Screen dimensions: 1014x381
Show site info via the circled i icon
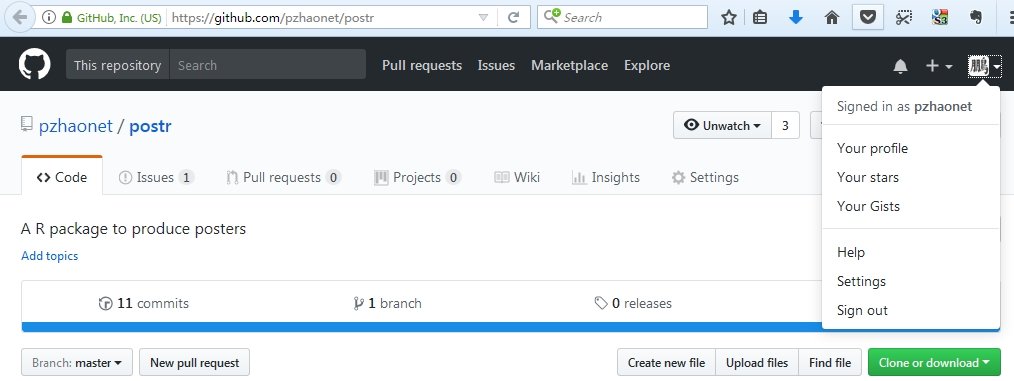pos(49,17)
